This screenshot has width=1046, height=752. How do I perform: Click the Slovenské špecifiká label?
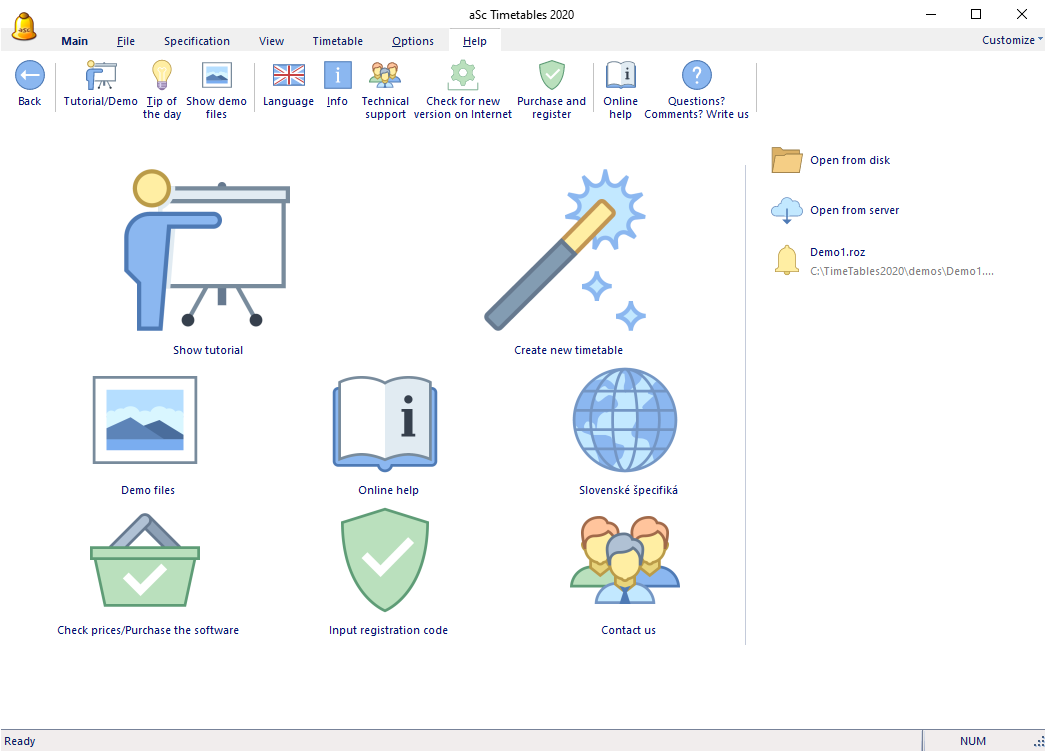[628, 490]
